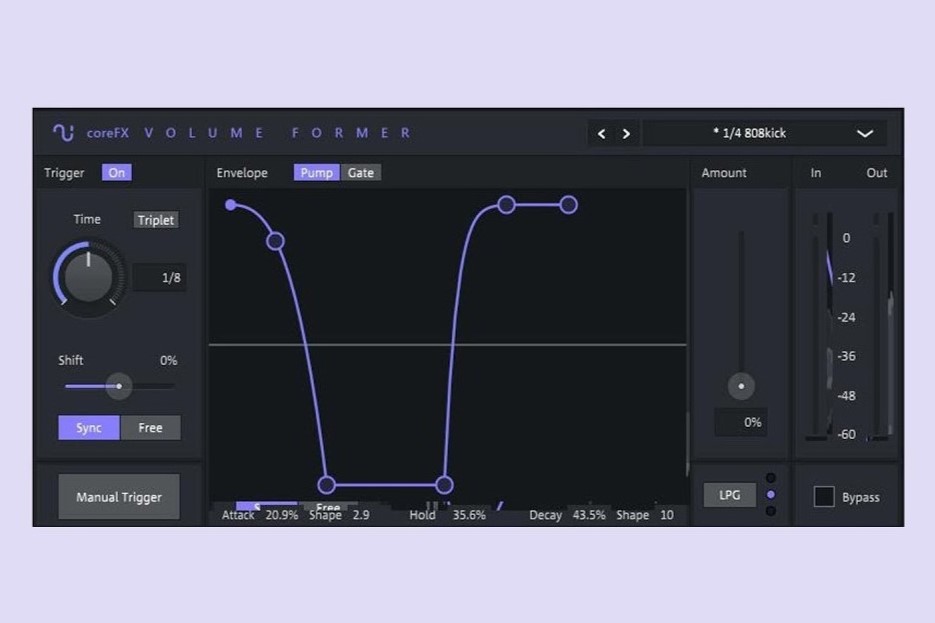Toggle the Bypass checkbox
This screenshot has height=623, width=935.
tap(824, 497)
